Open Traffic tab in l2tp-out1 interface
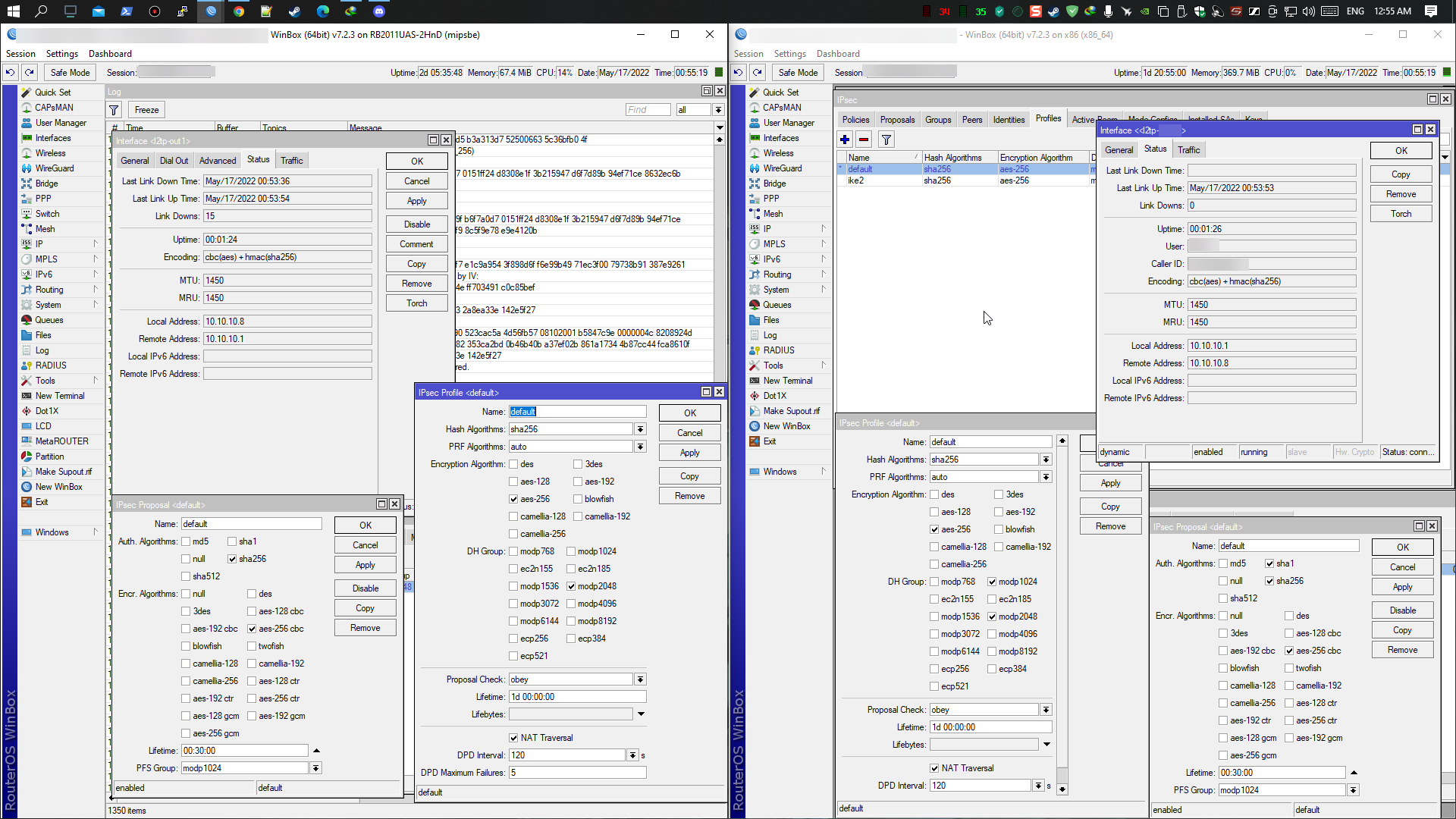 pos(292,161)
